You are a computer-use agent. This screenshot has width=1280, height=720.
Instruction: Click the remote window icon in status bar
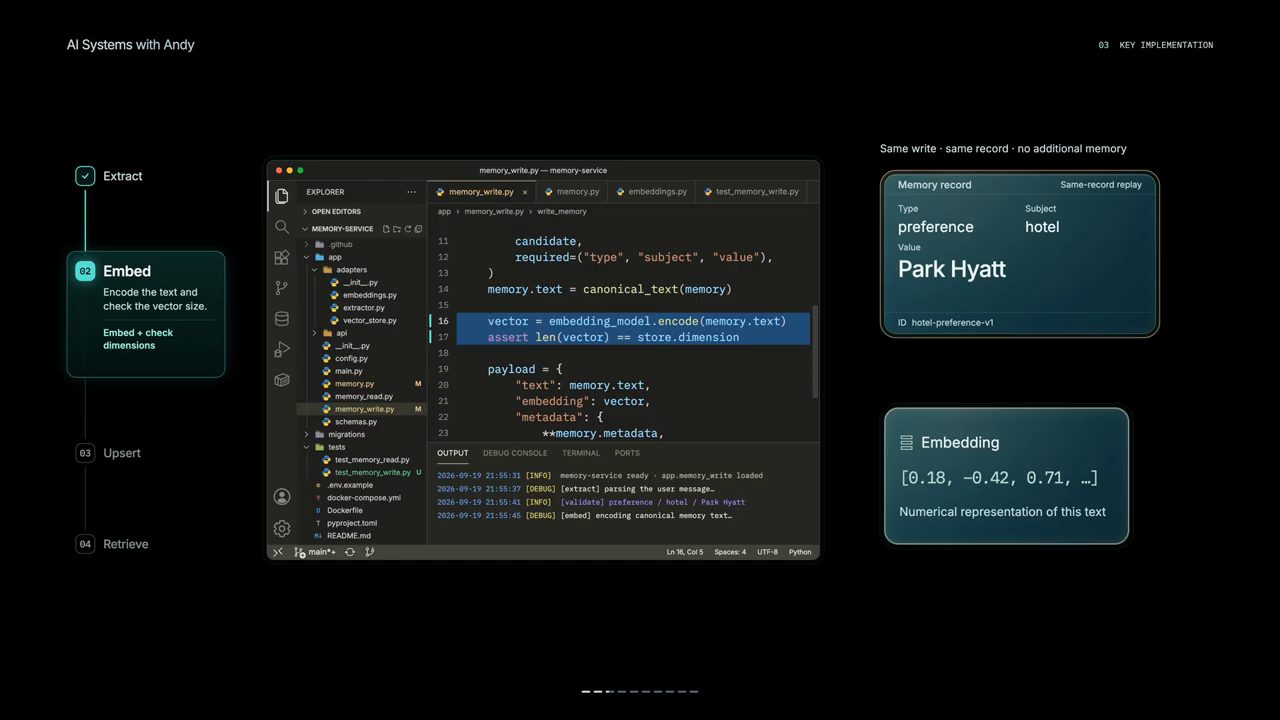(x=278, y=552)
